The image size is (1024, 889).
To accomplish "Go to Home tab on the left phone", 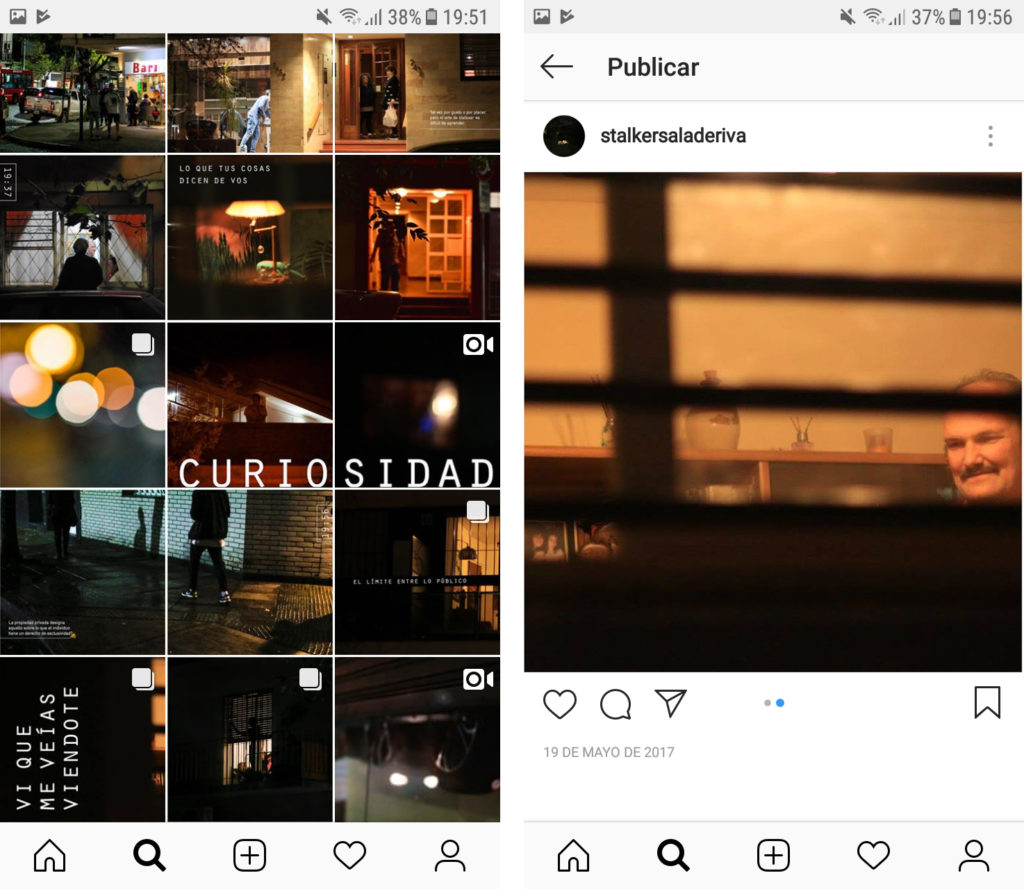I will click(50, 856).
